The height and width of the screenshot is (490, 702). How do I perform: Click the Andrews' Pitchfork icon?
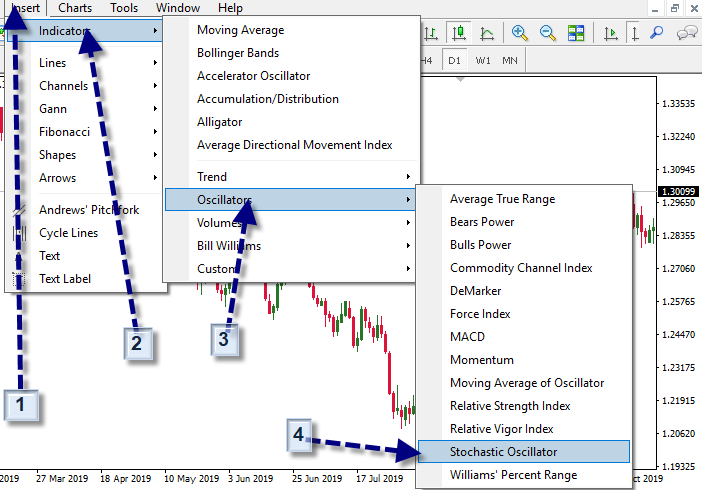click(19, 210)
